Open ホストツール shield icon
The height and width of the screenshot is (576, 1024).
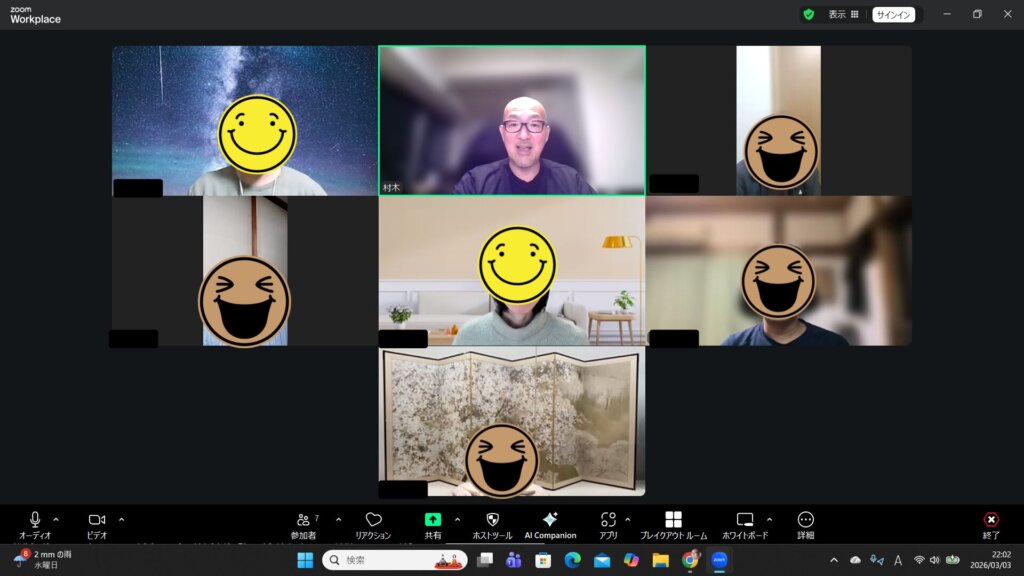point(492,520)
